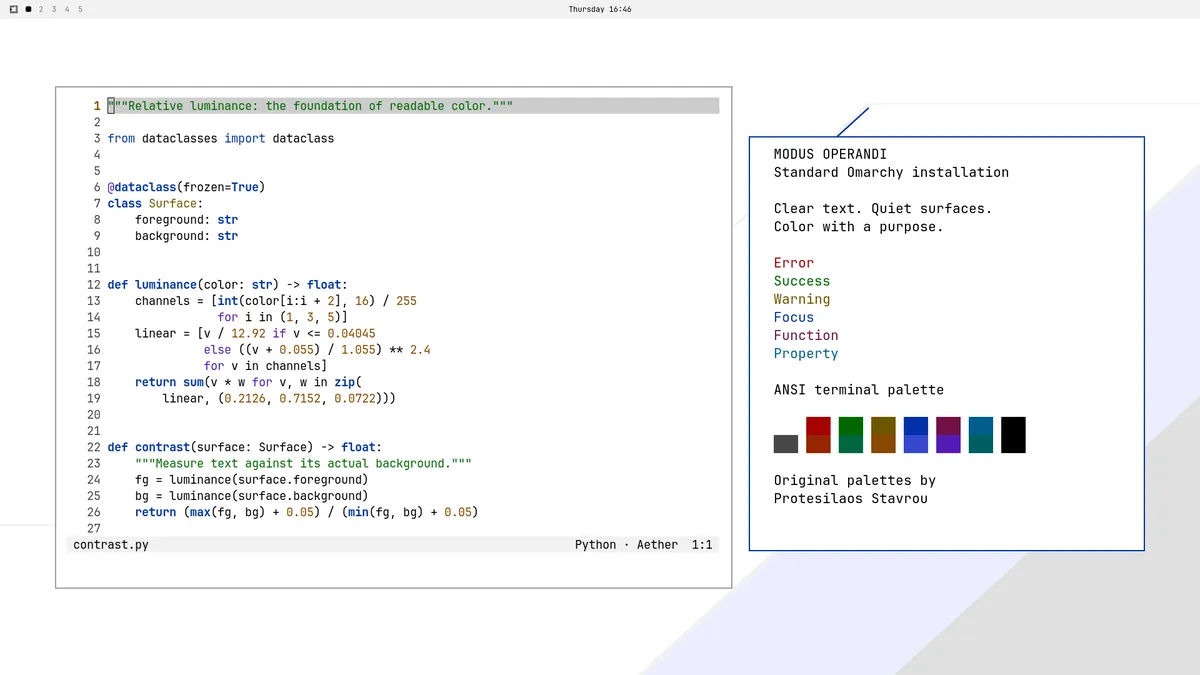This screenshot has height=675, width=1200.
Task: Click the 'linear = [v / 12.92' line
Action: [256, 333]
